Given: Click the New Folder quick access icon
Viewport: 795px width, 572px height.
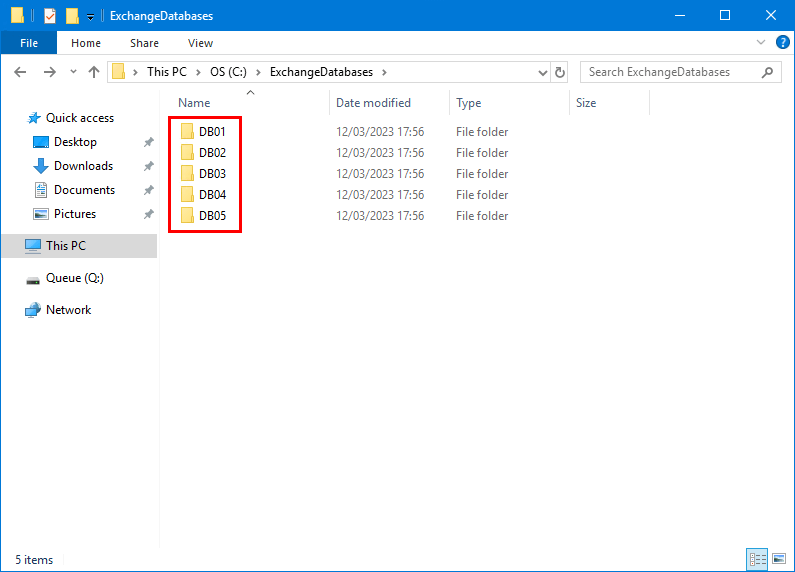Looking at the screenshot, I should (72, 16).
